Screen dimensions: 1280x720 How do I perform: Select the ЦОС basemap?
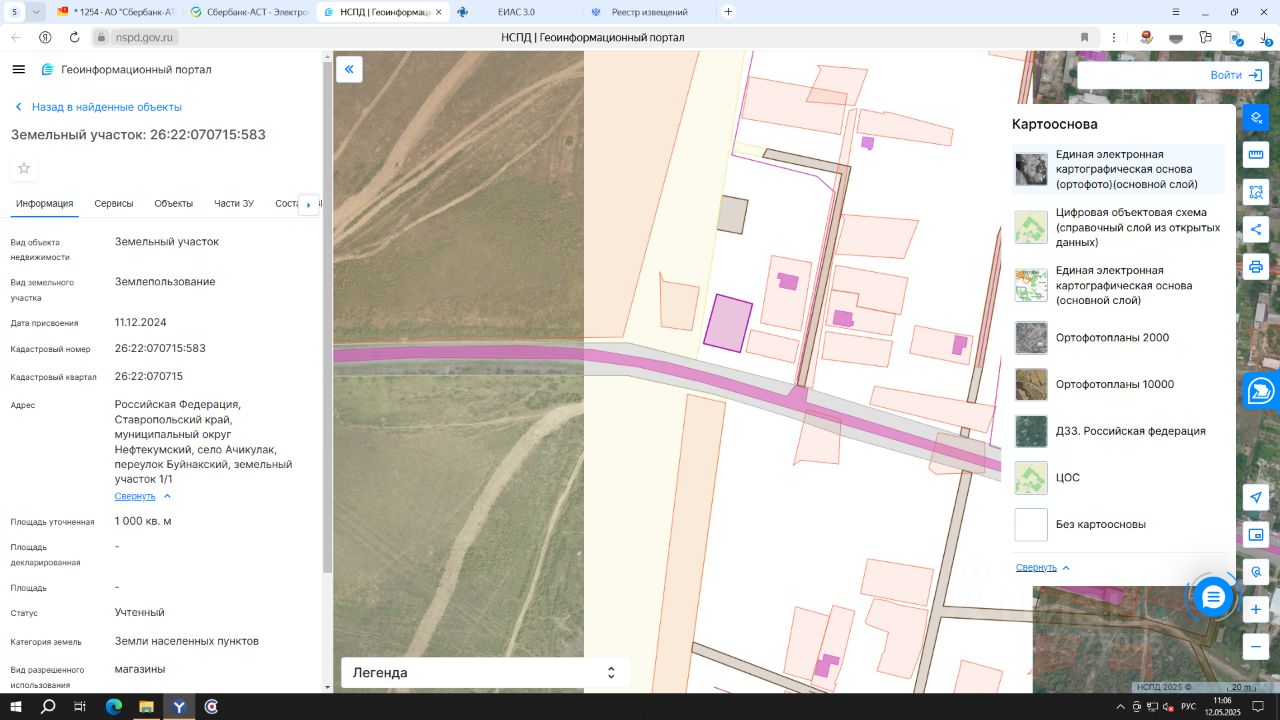tap(1118, 478)
